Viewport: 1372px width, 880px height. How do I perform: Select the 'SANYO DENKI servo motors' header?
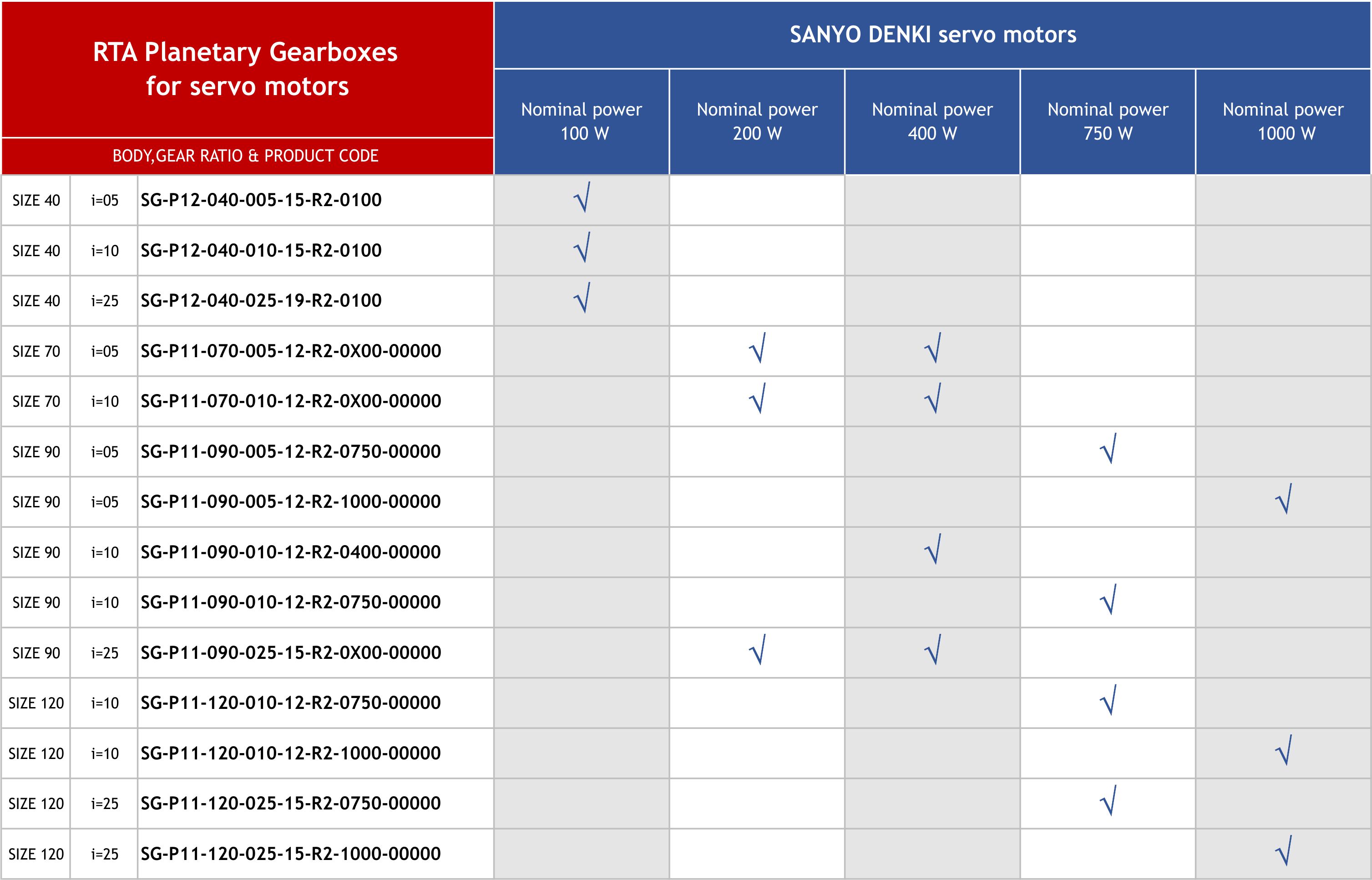click(x=932, y=35)
